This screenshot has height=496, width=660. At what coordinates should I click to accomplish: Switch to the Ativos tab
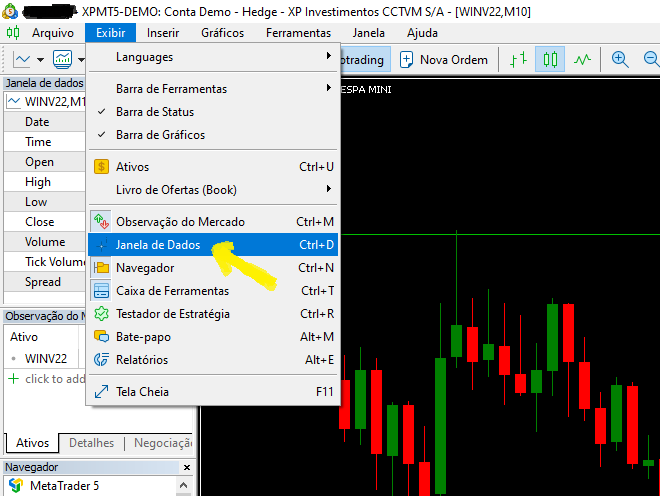point(32,443)
